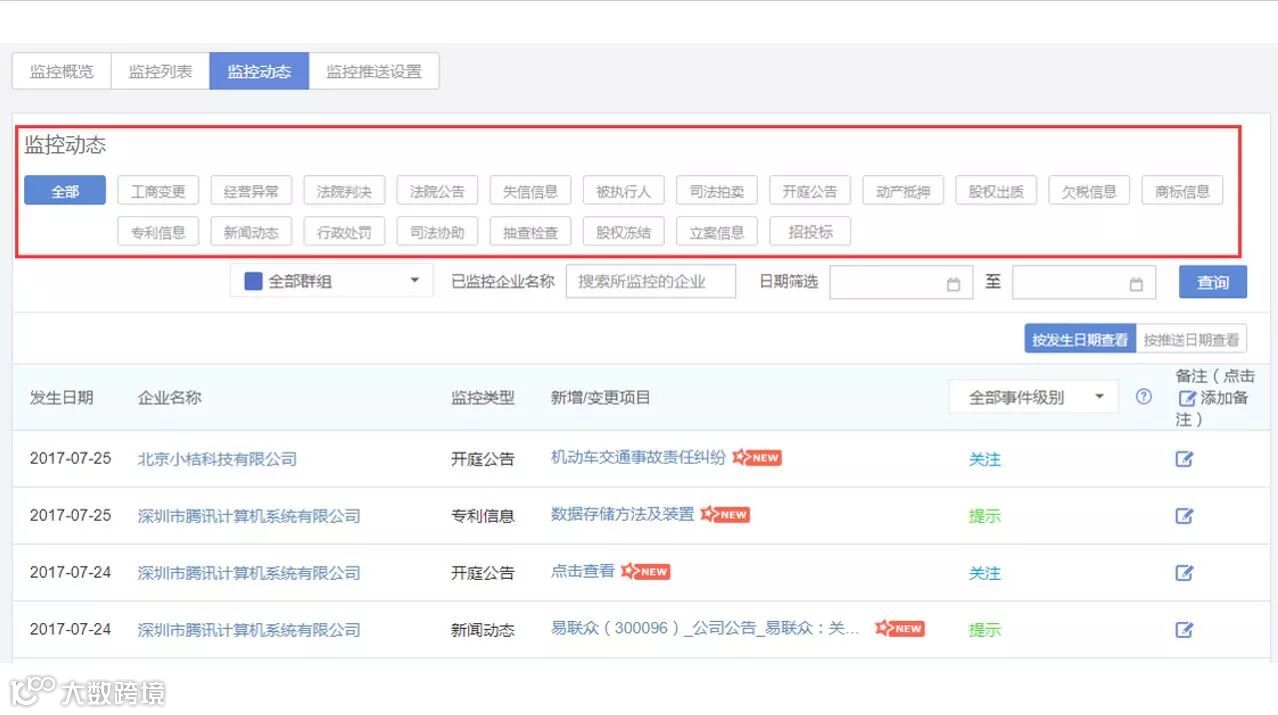The image size is (1278, 715).
Task: Expand the 全部事件级别 dropdown
Action: (1034, 397)
